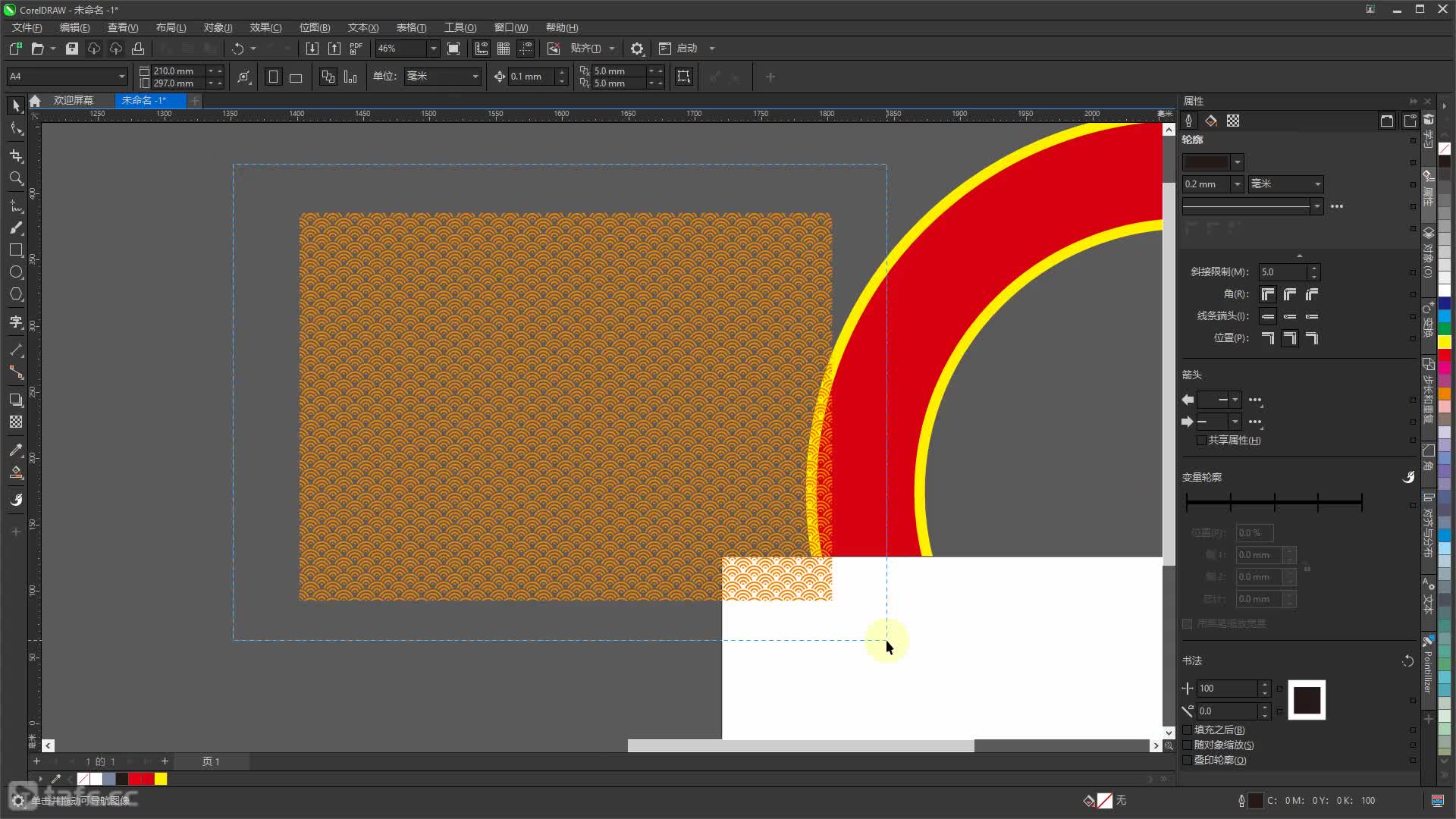
Task: Choose the round corner option
Action: pyautogui.click(x=1290, y=294)
